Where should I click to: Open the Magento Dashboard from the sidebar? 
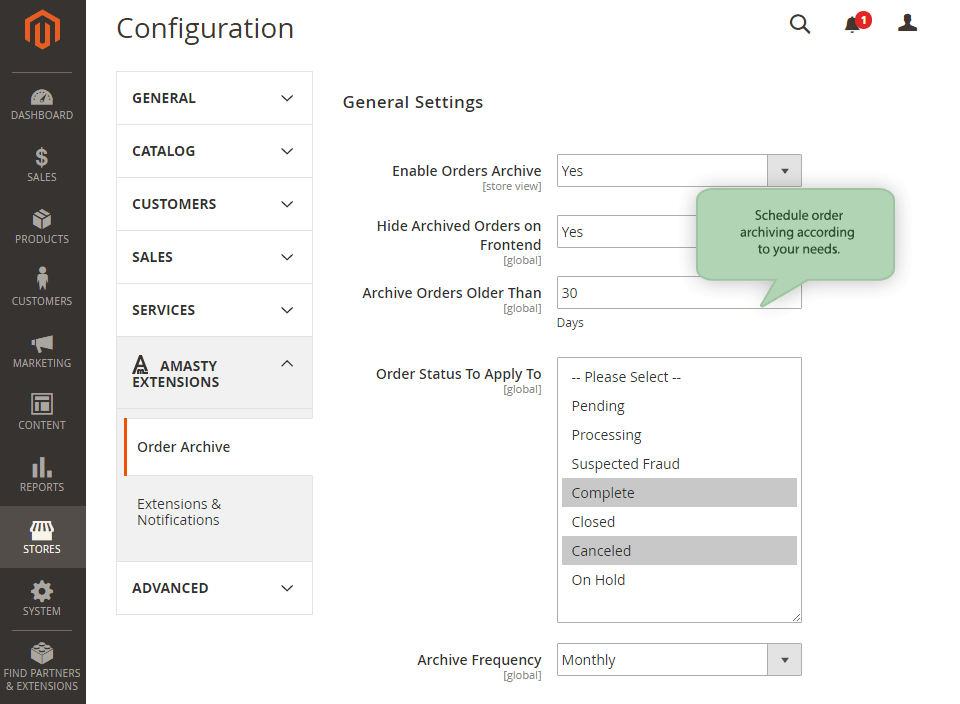41,101
